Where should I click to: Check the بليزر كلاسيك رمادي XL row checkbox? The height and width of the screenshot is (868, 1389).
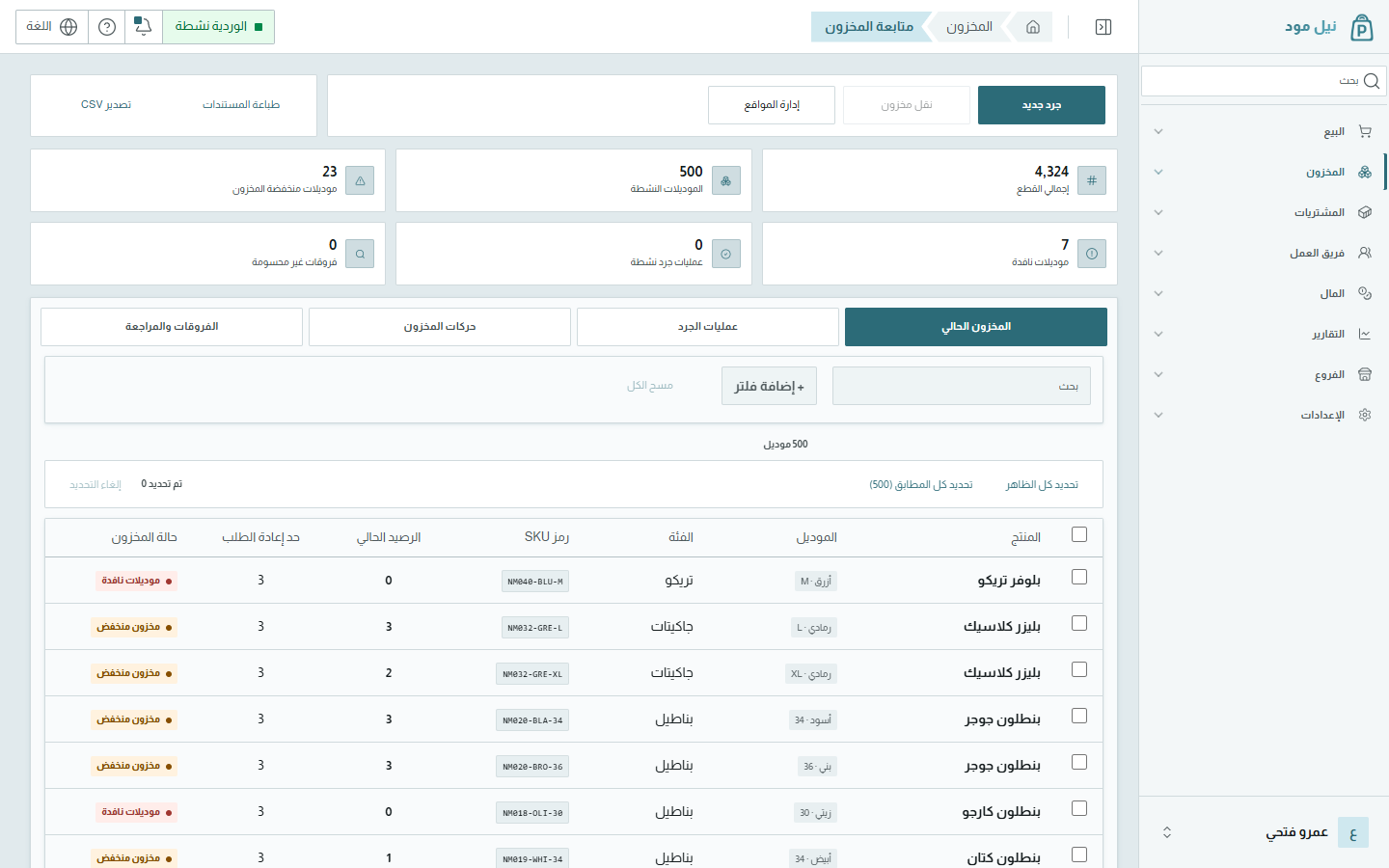1079,669
